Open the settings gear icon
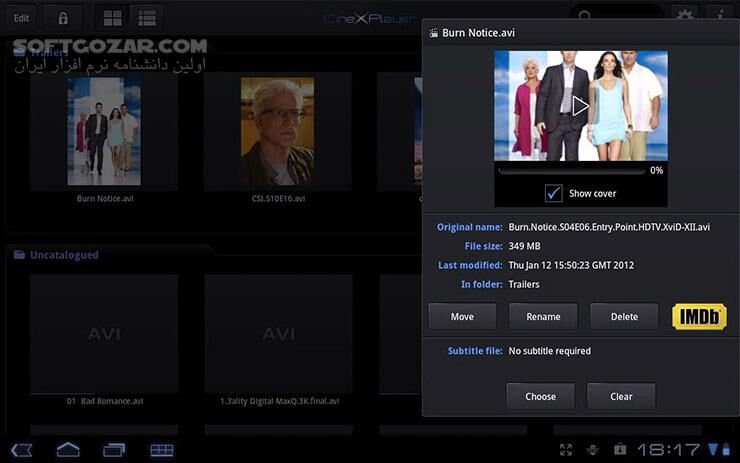The width and height of the screenshot is (740, 463). [x=684, y=15]
